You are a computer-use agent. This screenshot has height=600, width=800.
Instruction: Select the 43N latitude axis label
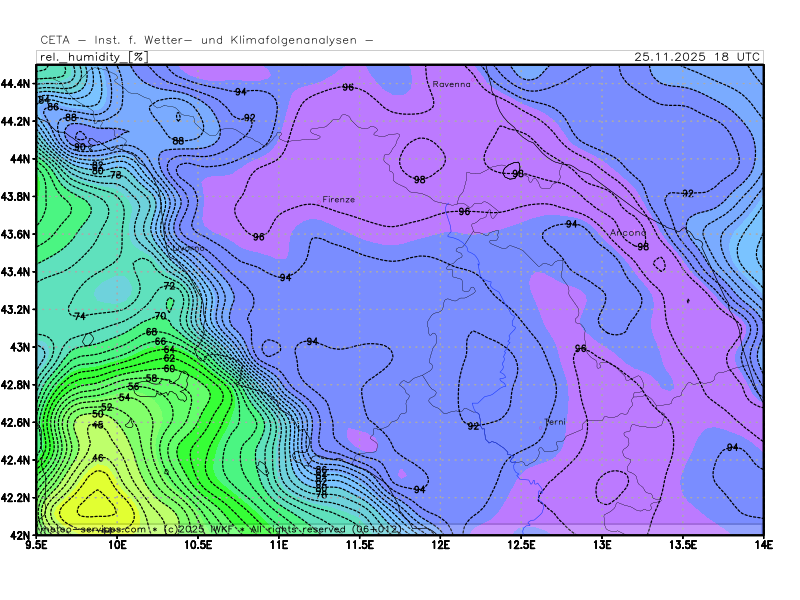tap(19, 347)
